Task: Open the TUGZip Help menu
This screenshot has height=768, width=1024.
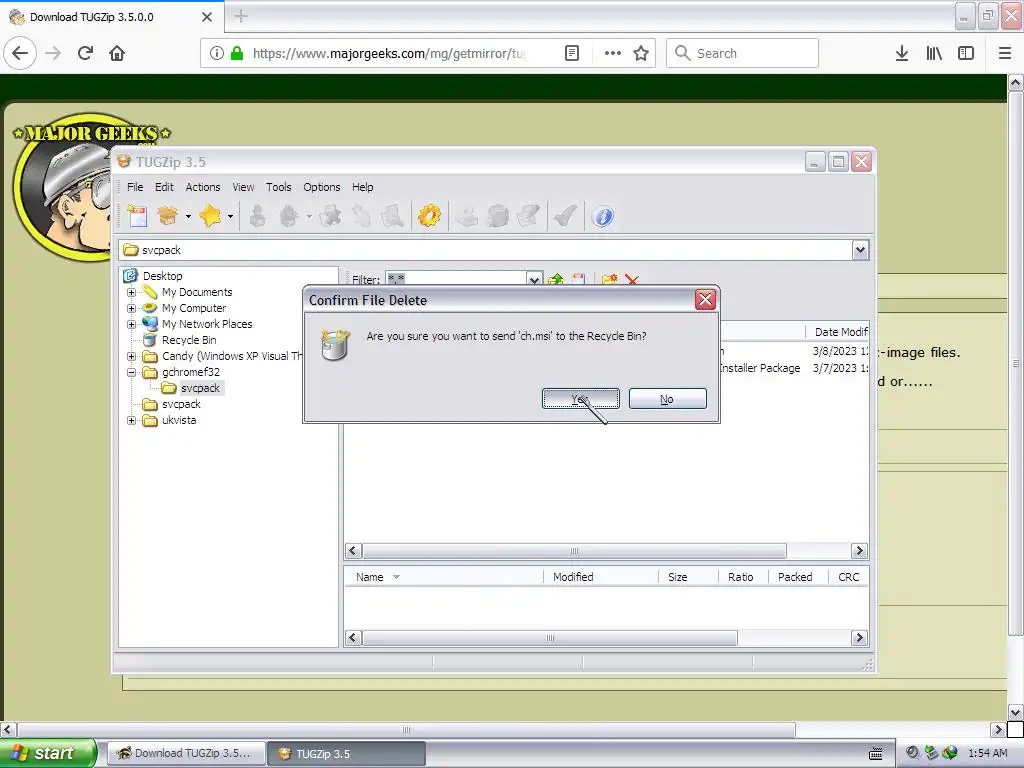Action: tap(362, 187)
